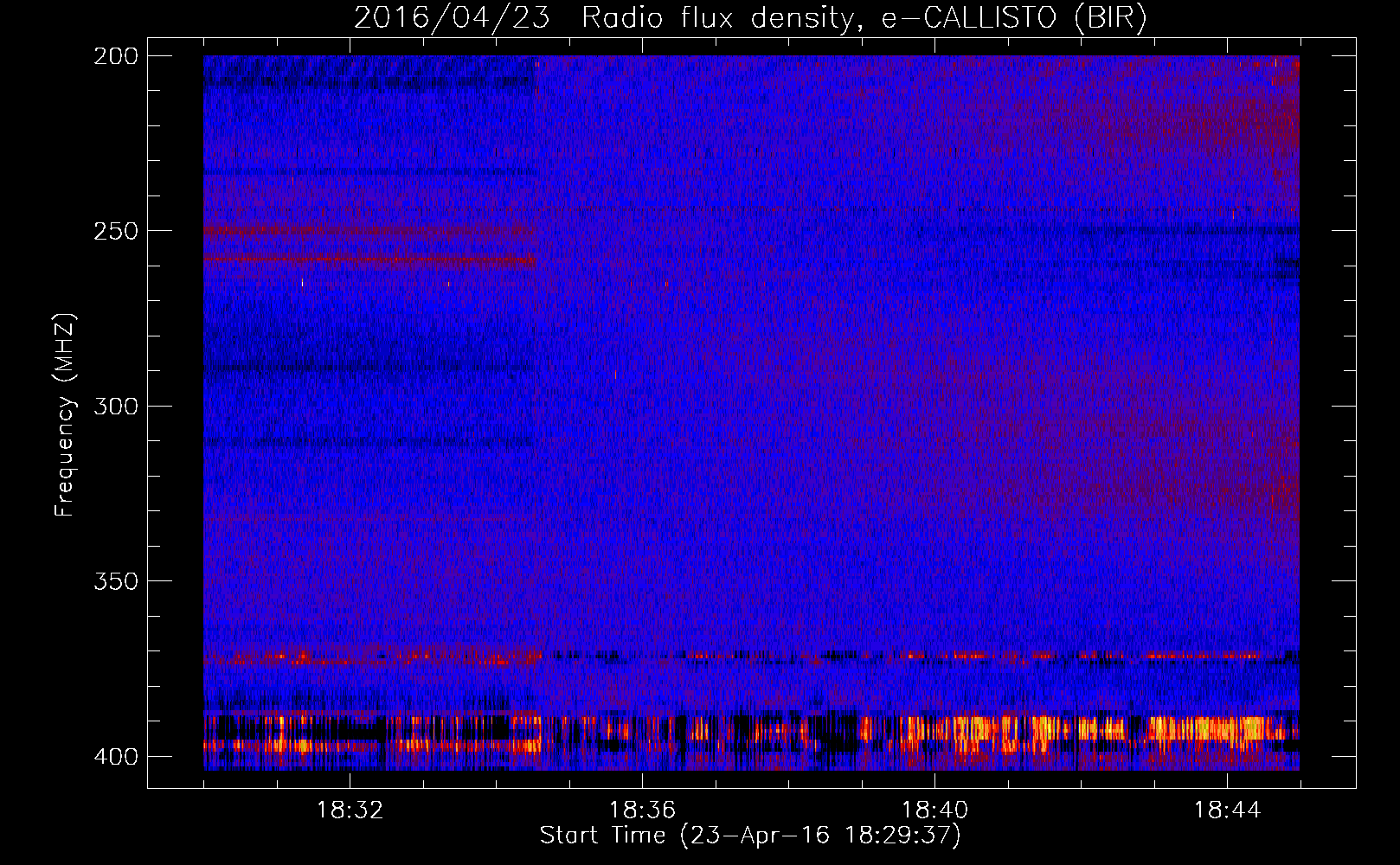Click the plot title 'Radio flux density, e-CALLISTO (BIR)'
The image size is (1400, 865).
click(x=864, y=18)
